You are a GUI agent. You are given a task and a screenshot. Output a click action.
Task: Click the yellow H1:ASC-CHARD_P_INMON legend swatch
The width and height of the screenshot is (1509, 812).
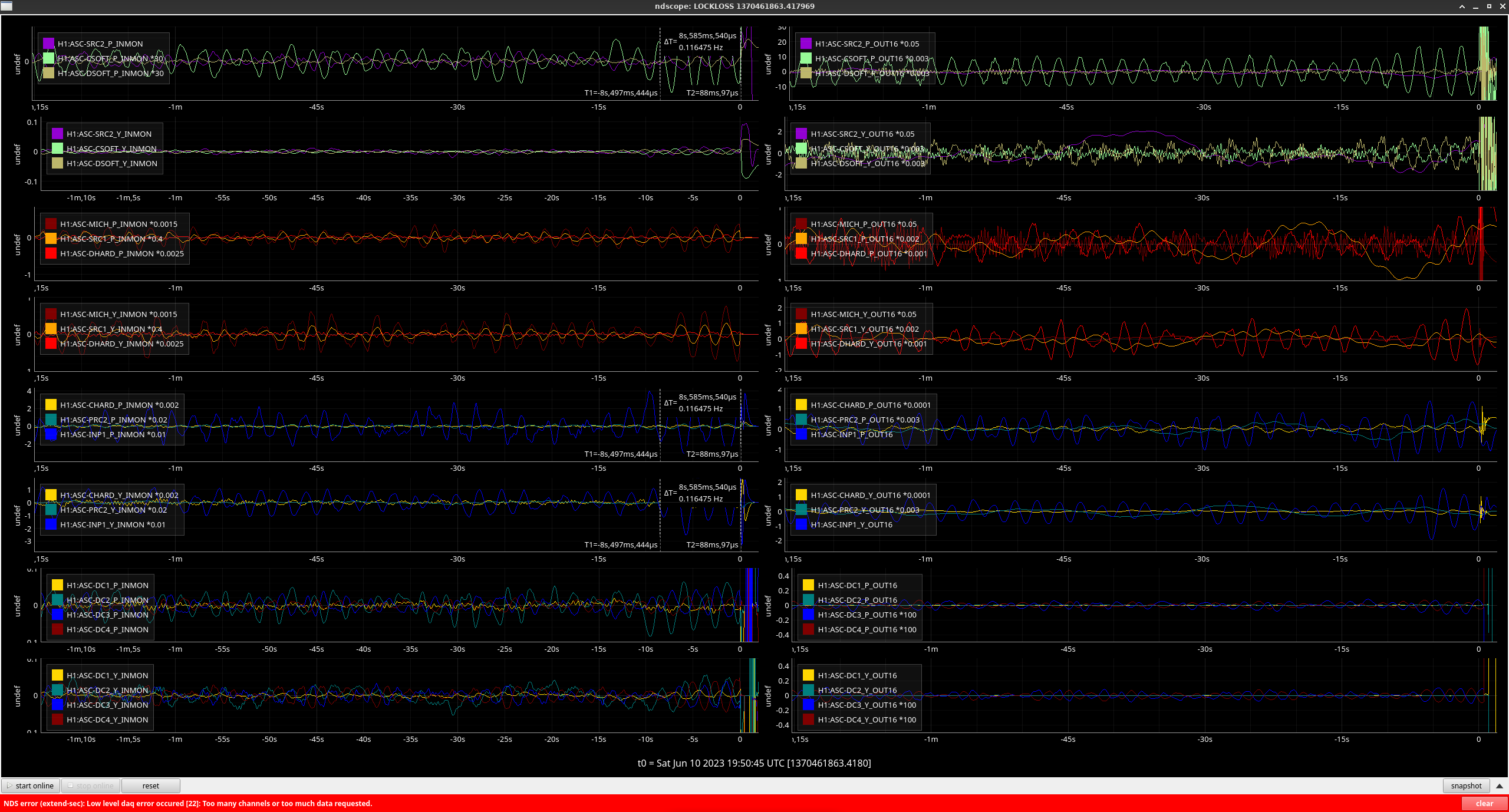51,405
